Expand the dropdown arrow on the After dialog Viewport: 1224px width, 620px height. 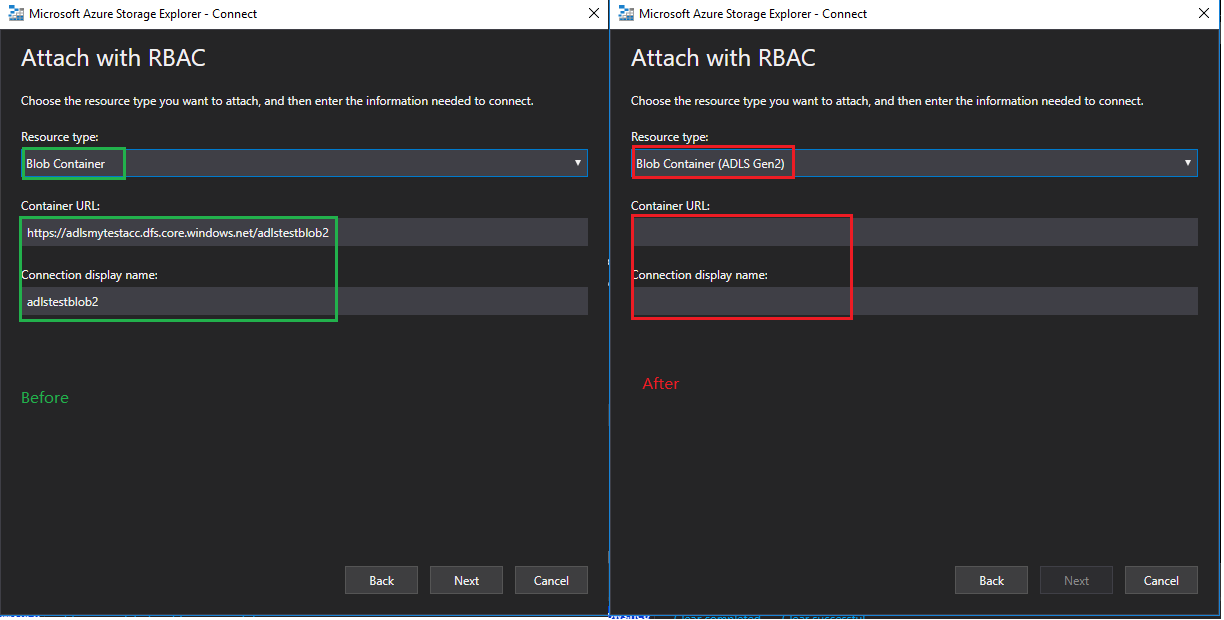(x=1188, y=162)
